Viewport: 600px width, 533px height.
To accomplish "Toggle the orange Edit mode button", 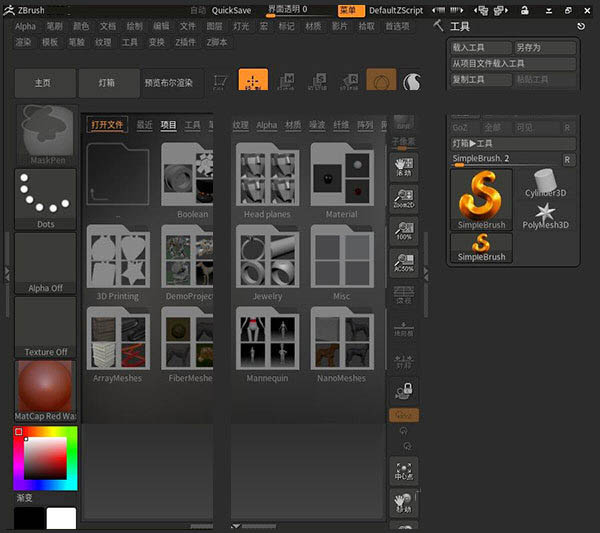I will [x=252, y=82].
